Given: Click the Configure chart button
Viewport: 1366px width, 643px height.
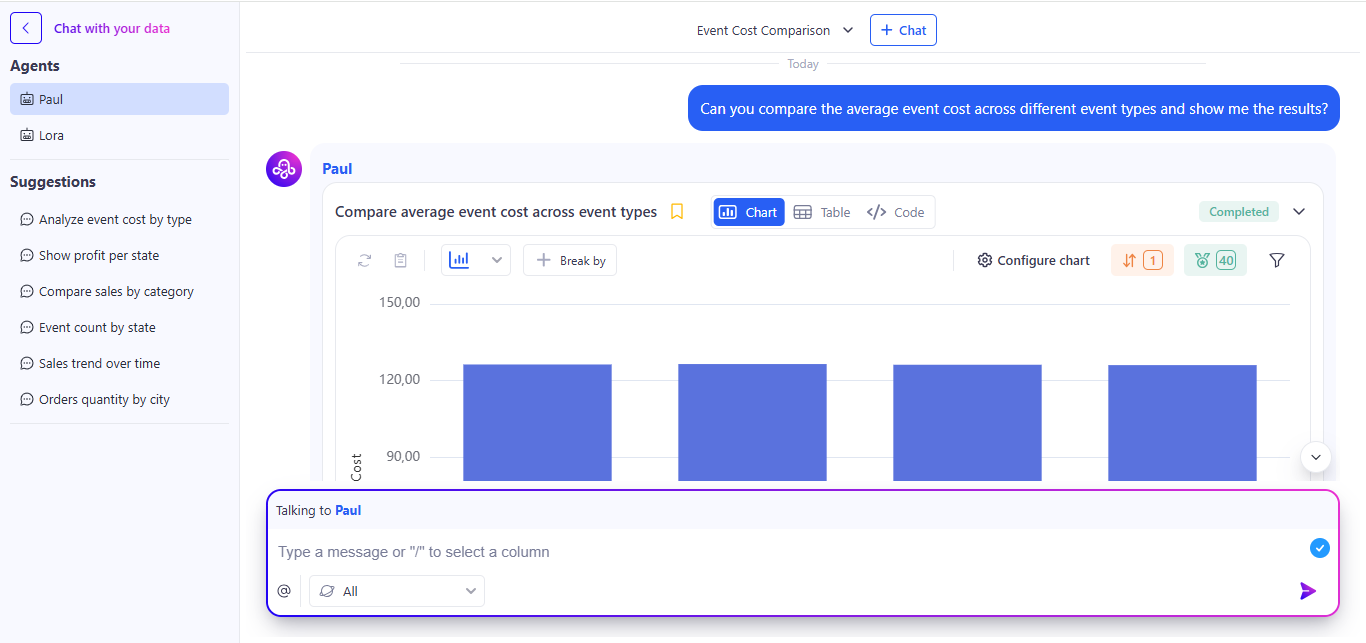Looking at the screenshot, I should coord(1033,260).
